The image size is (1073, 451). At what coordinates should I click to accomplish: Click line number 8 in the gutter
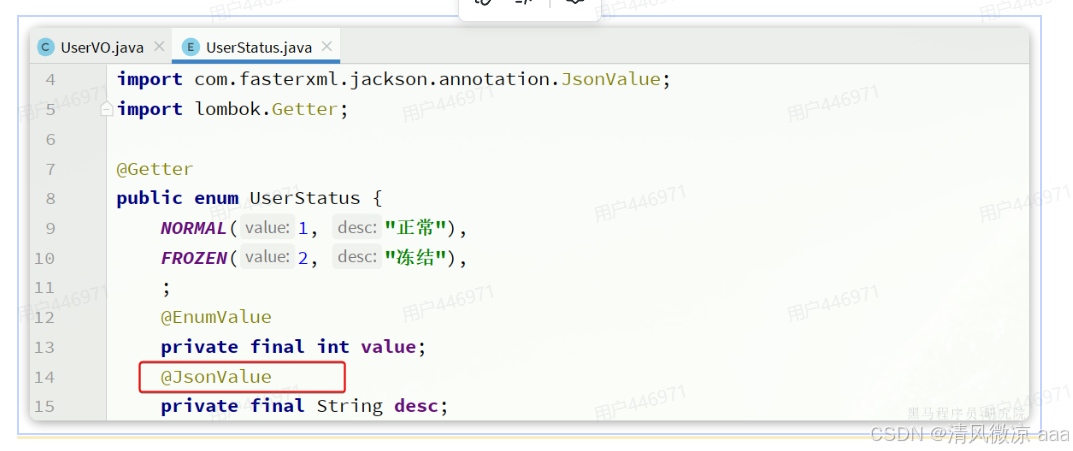coord(51,198)
